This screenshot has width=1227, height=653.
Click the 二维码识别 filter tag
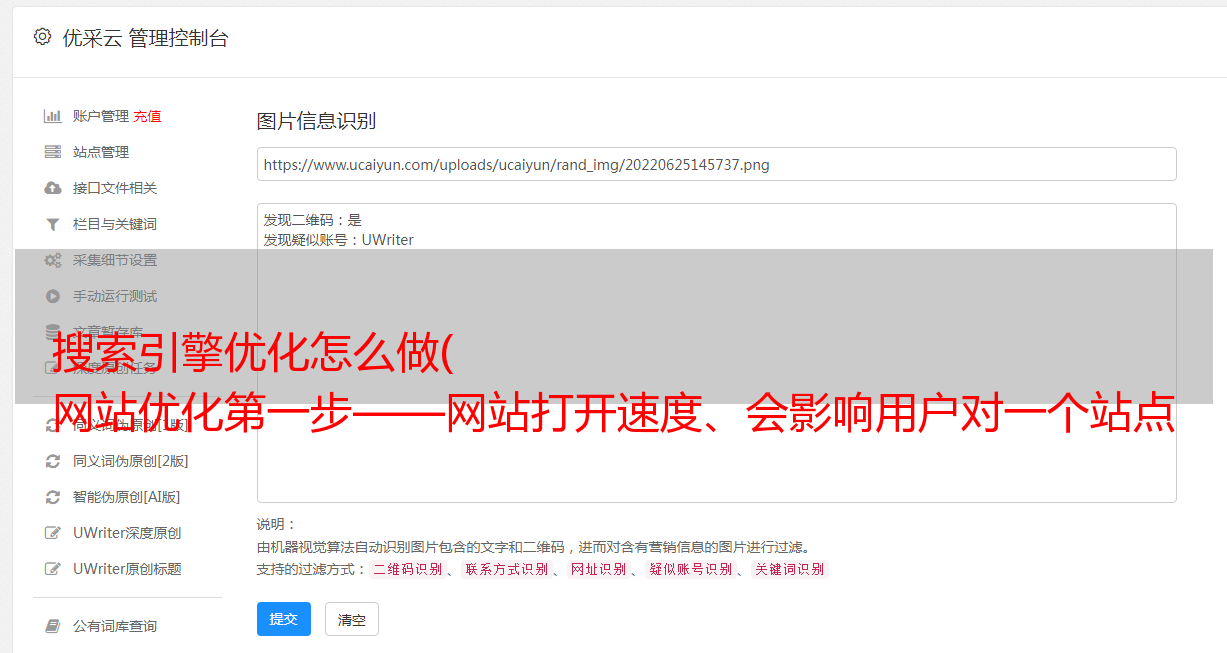pos(407,569)
